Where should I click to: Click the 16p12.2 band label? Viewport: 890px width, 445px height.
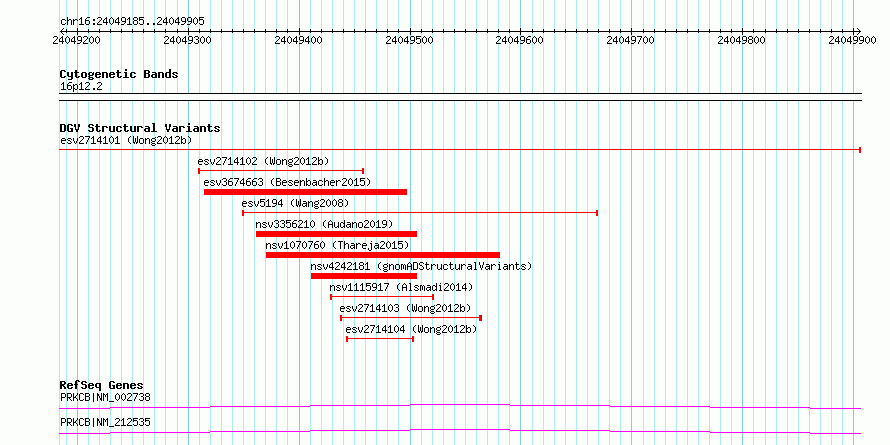pos(81,87)
